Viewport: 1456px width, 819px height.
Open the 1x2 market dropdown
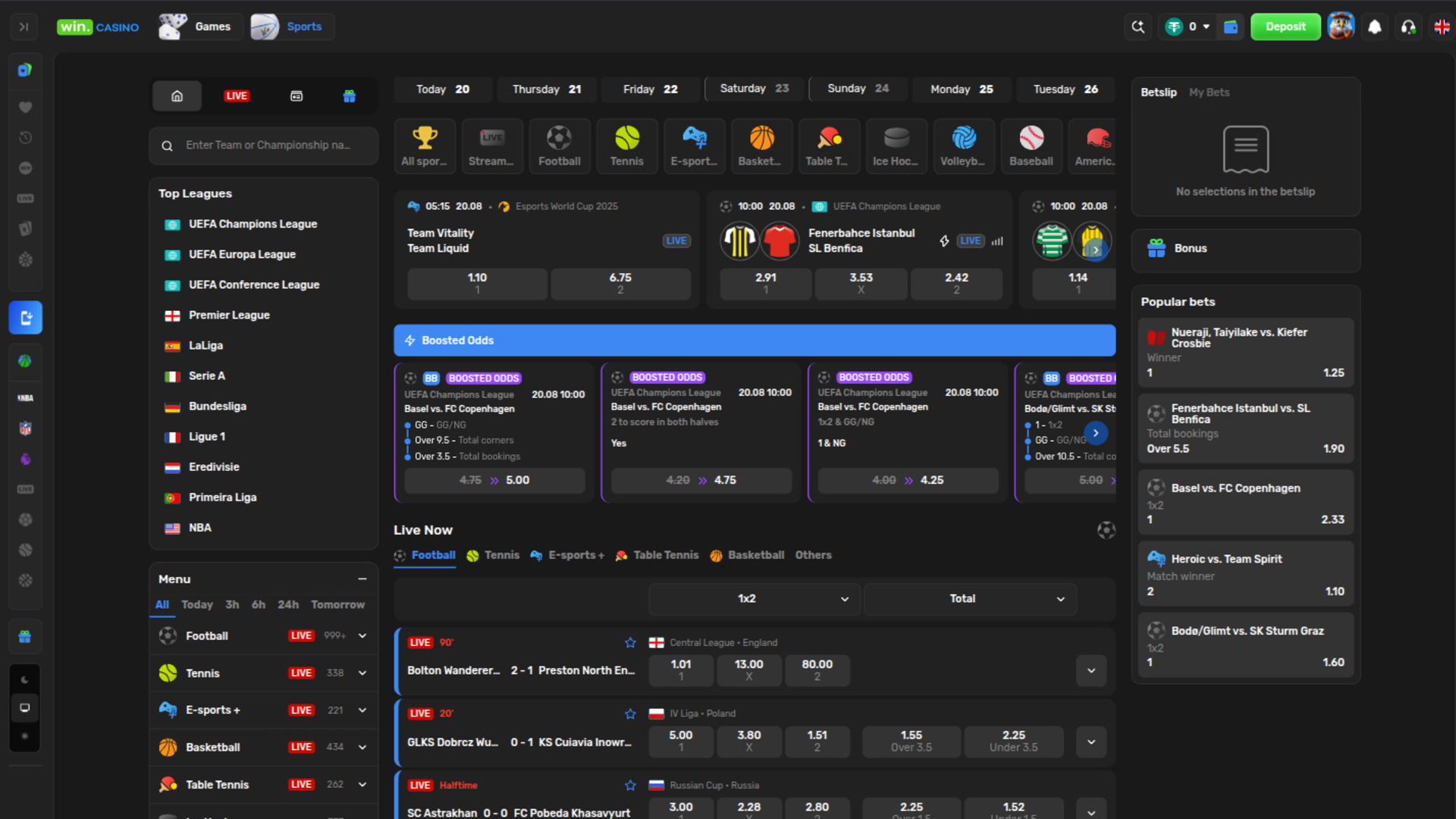753,598
